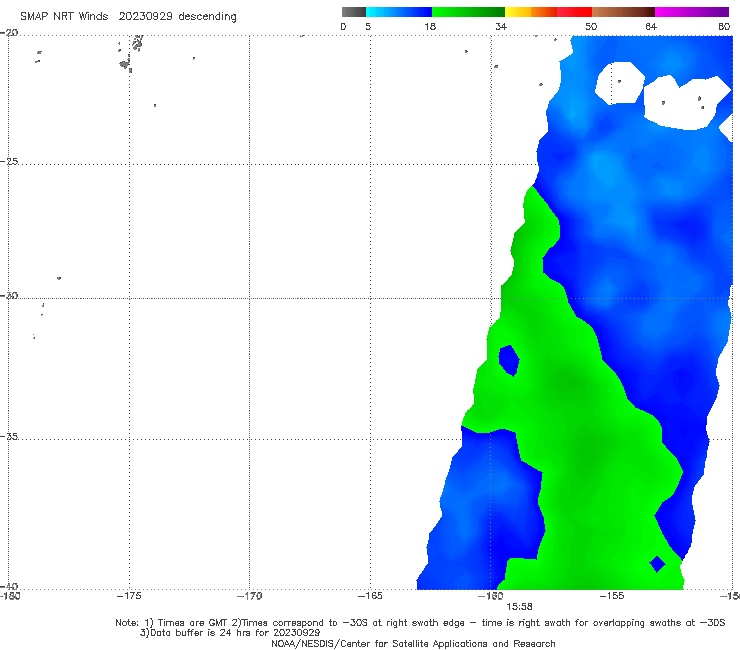Click the longitude label '-165' on the bottom axis

(x=370, y=596)
